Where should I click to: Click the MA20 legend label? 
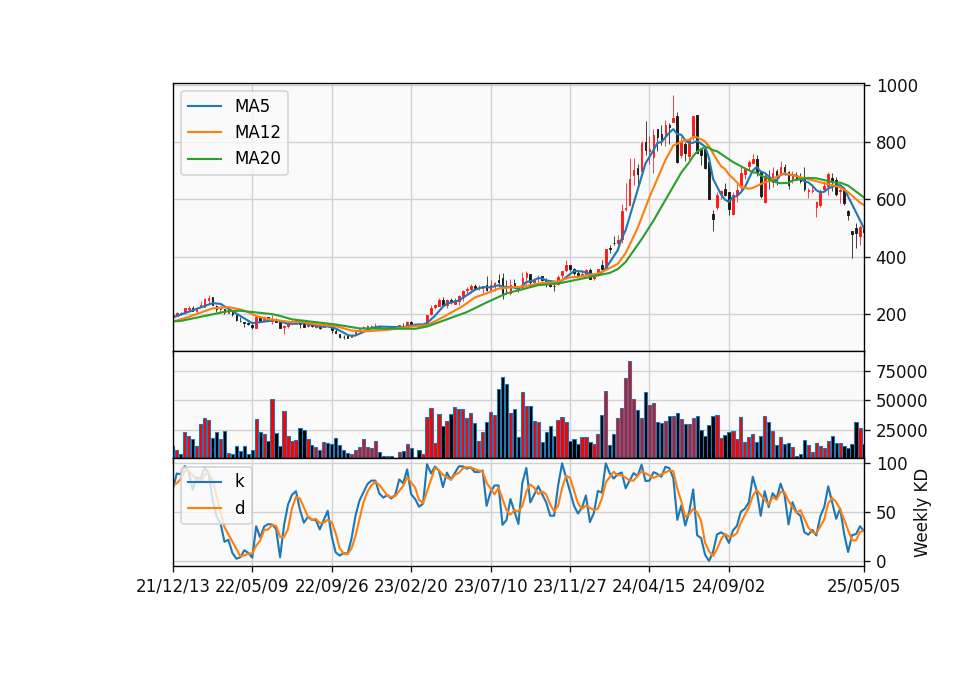pyautogui.click(x=257, y=158)
